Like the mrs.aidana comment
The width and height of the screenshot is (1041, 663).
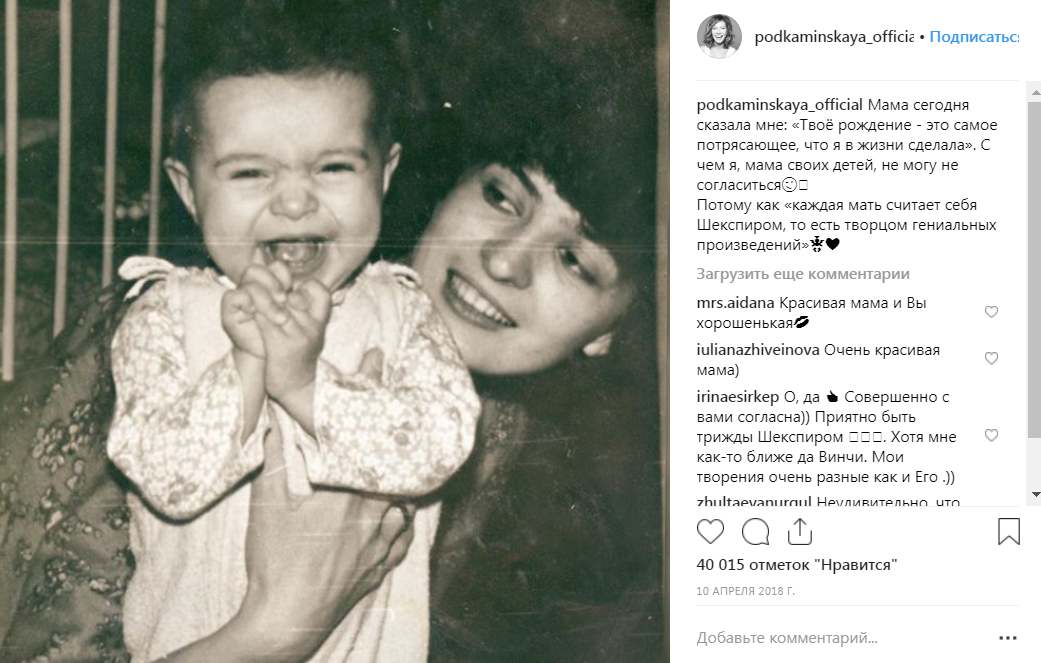click(991, 312)
